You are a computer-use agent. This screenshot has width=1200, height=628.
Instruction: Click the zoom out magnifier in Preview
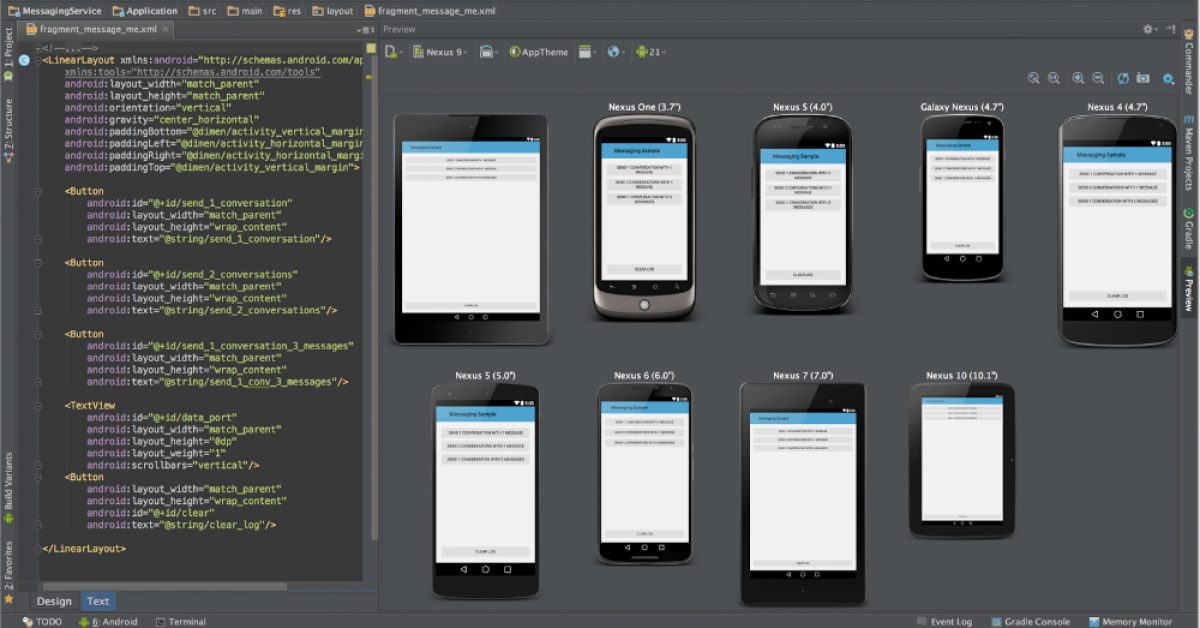[1098, 79]
